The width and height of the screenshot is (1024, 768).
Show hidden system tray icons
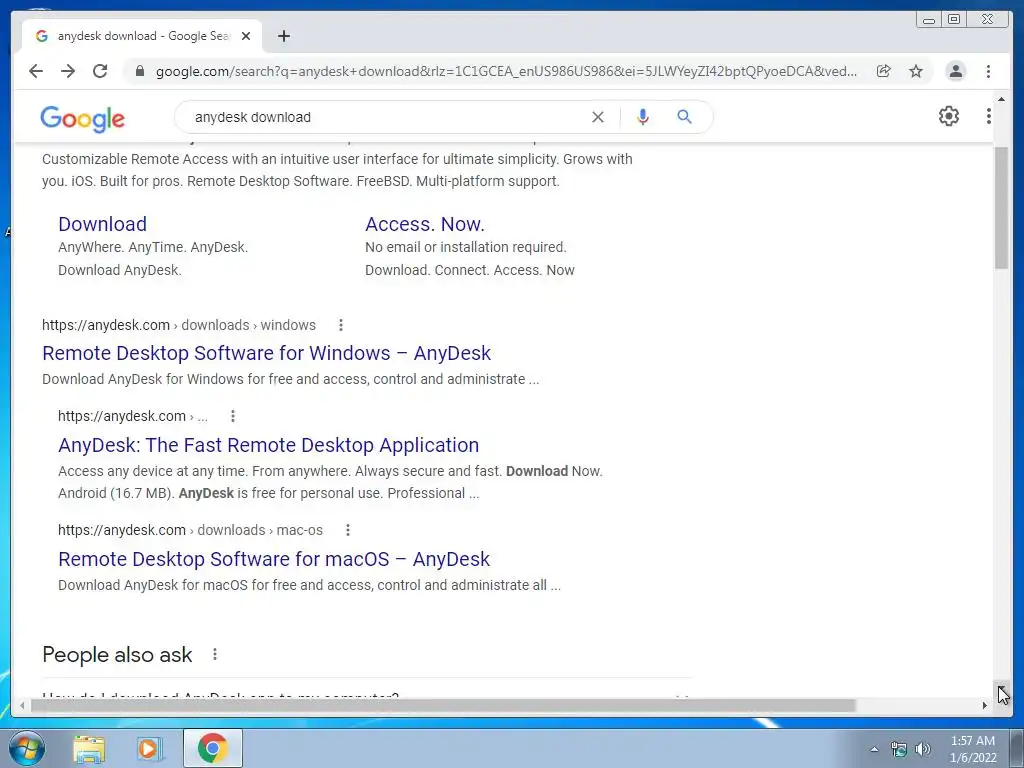[x=874, y=749]
